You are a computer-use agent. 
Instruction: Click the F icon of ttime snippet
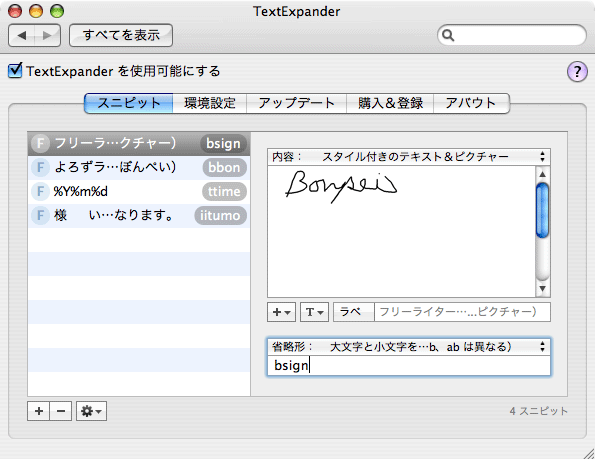tap(40, 192)
